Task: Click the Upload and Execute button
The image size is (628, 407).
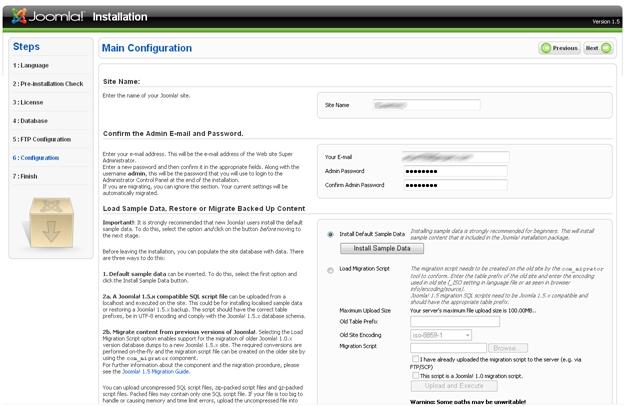Action: (x=454, y=386)
